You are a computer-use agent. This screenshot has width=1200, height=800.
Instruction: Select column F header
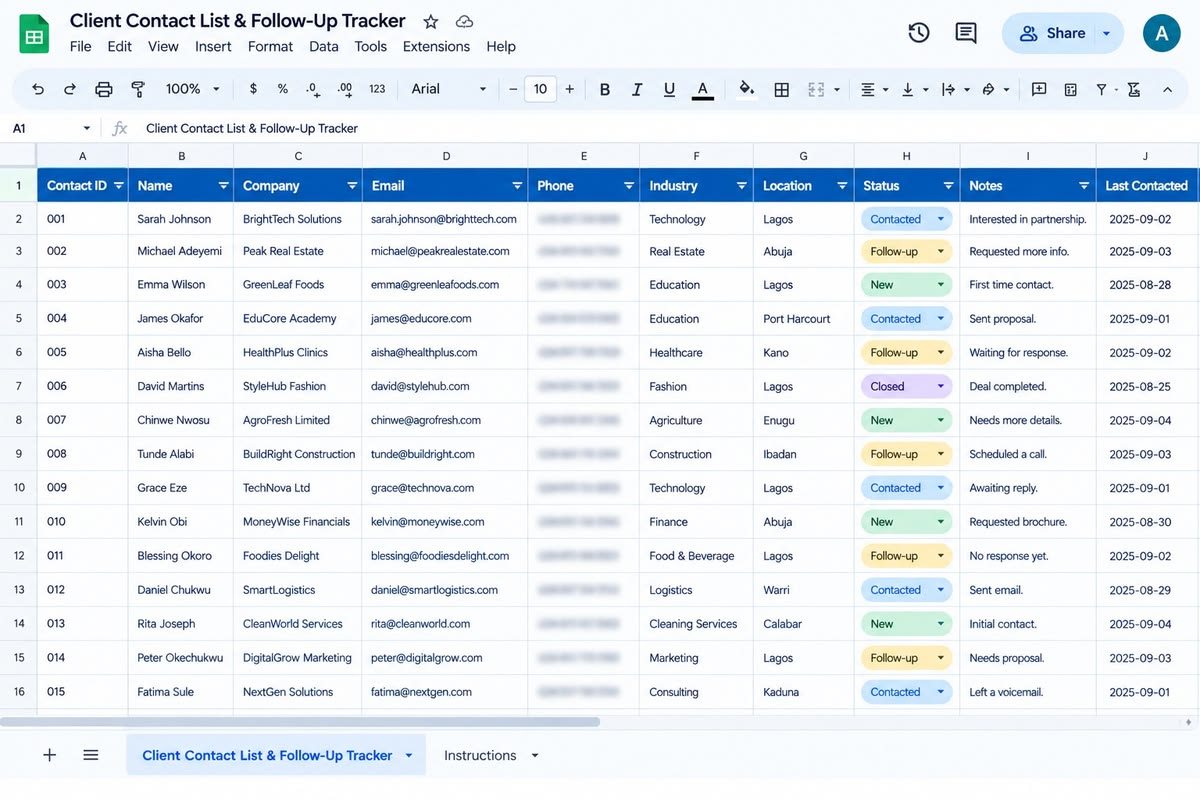tap(696, 156)
